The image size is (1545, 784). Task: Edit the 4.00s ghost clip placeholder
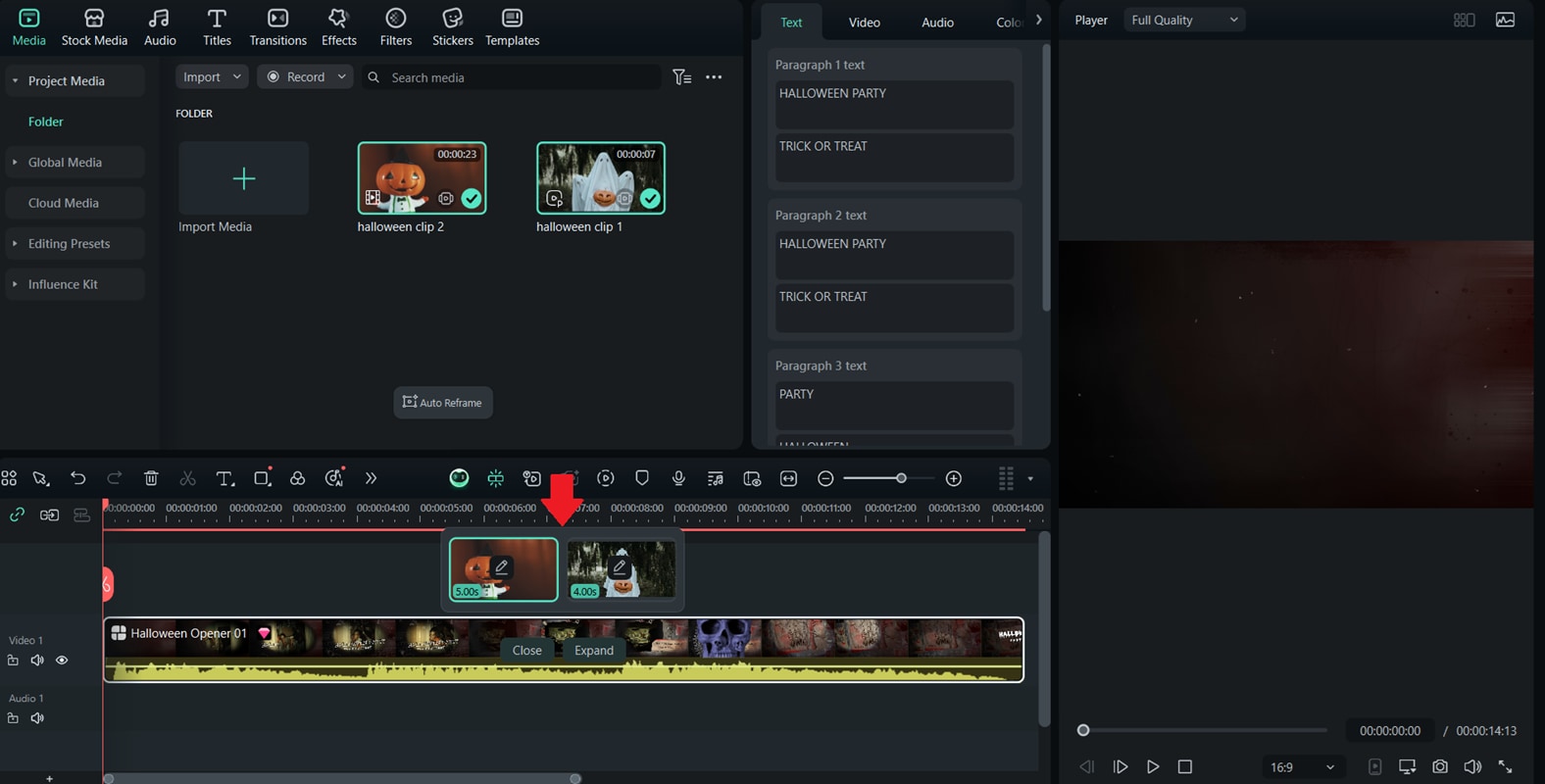coord(622,569)
